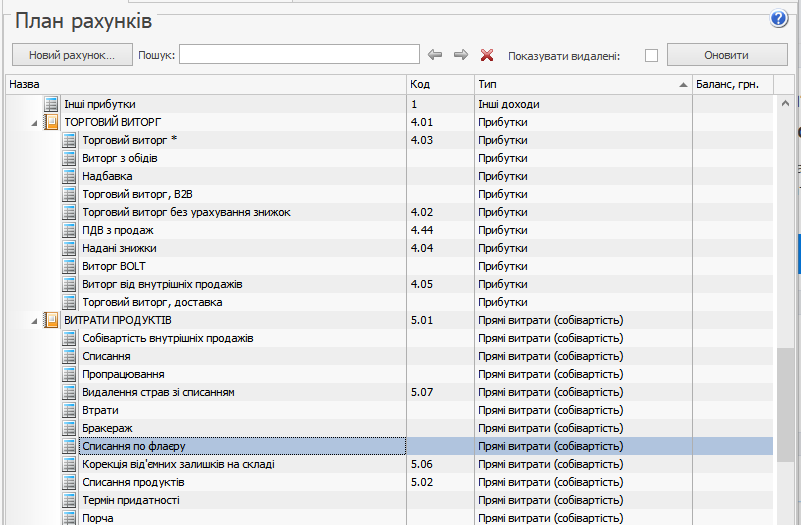Collapse the ВИТРАТИ ПРОДУКТІВ tree group
The height and width of the screenshot is (525, 801).
click(36, 321)
